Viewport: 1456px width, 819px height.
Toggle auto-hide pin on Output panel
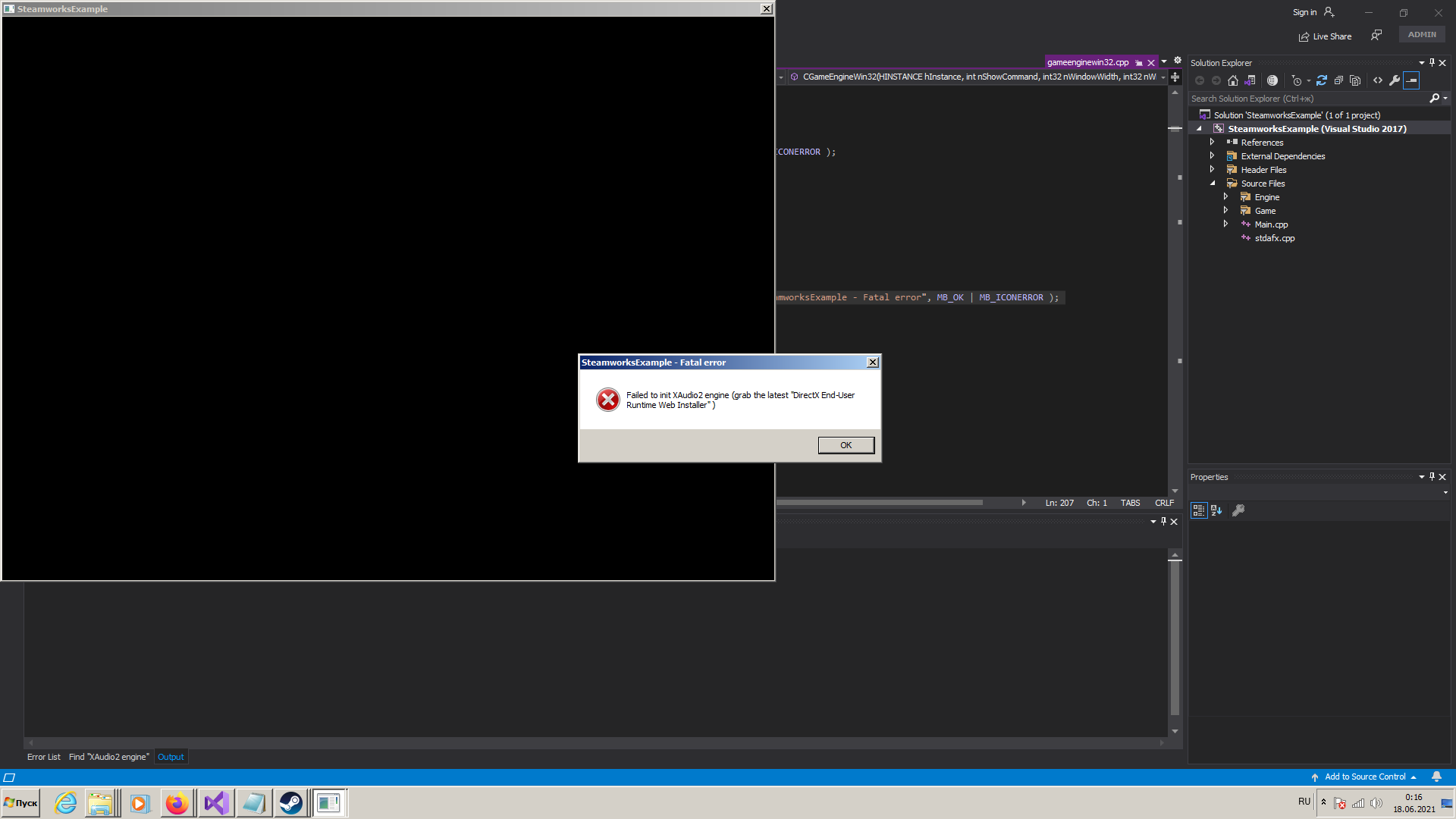coord(1163,521)
